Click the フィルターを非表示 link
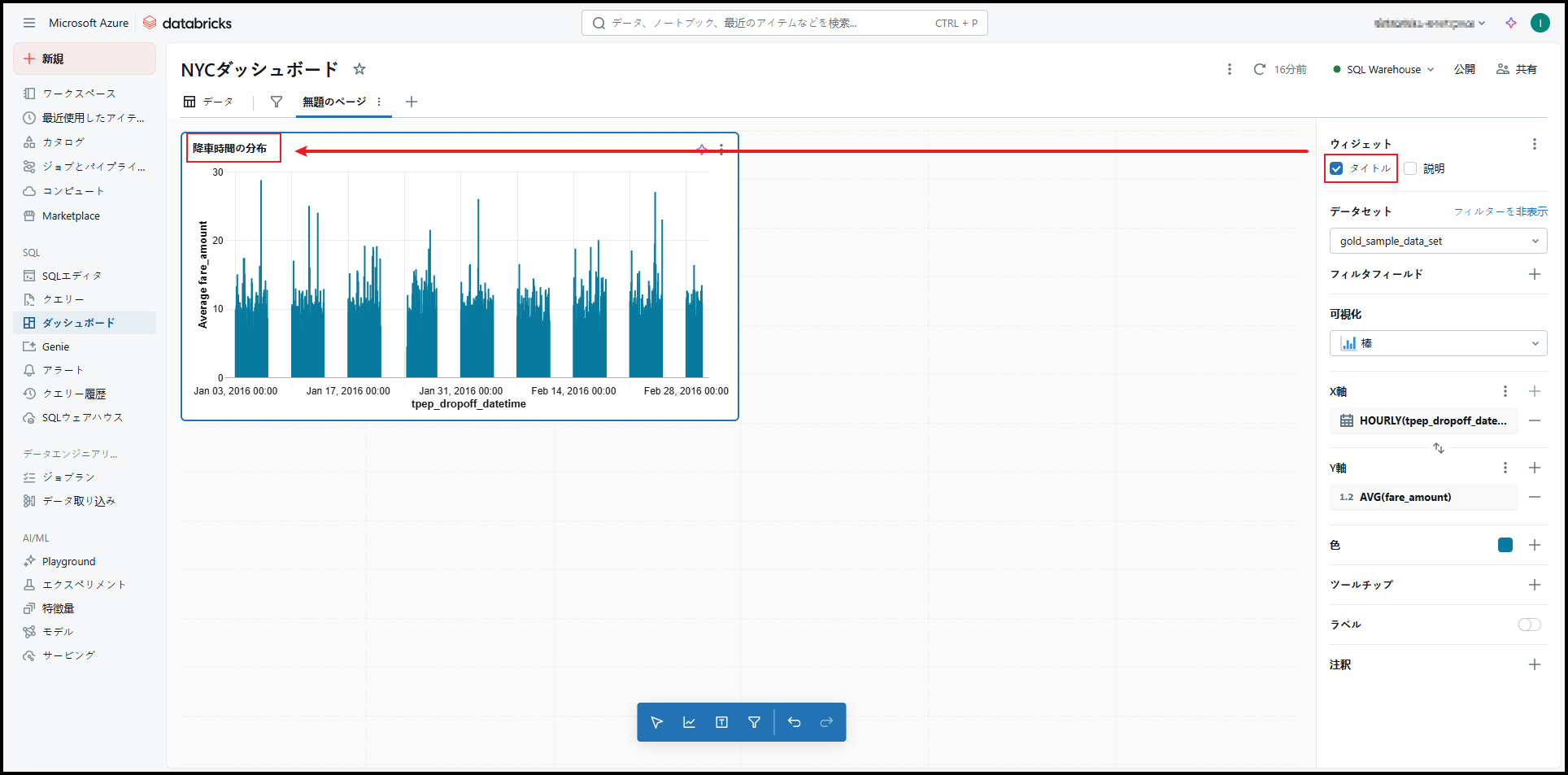Screen dimensions: 1568x775 click(1500, 211)
